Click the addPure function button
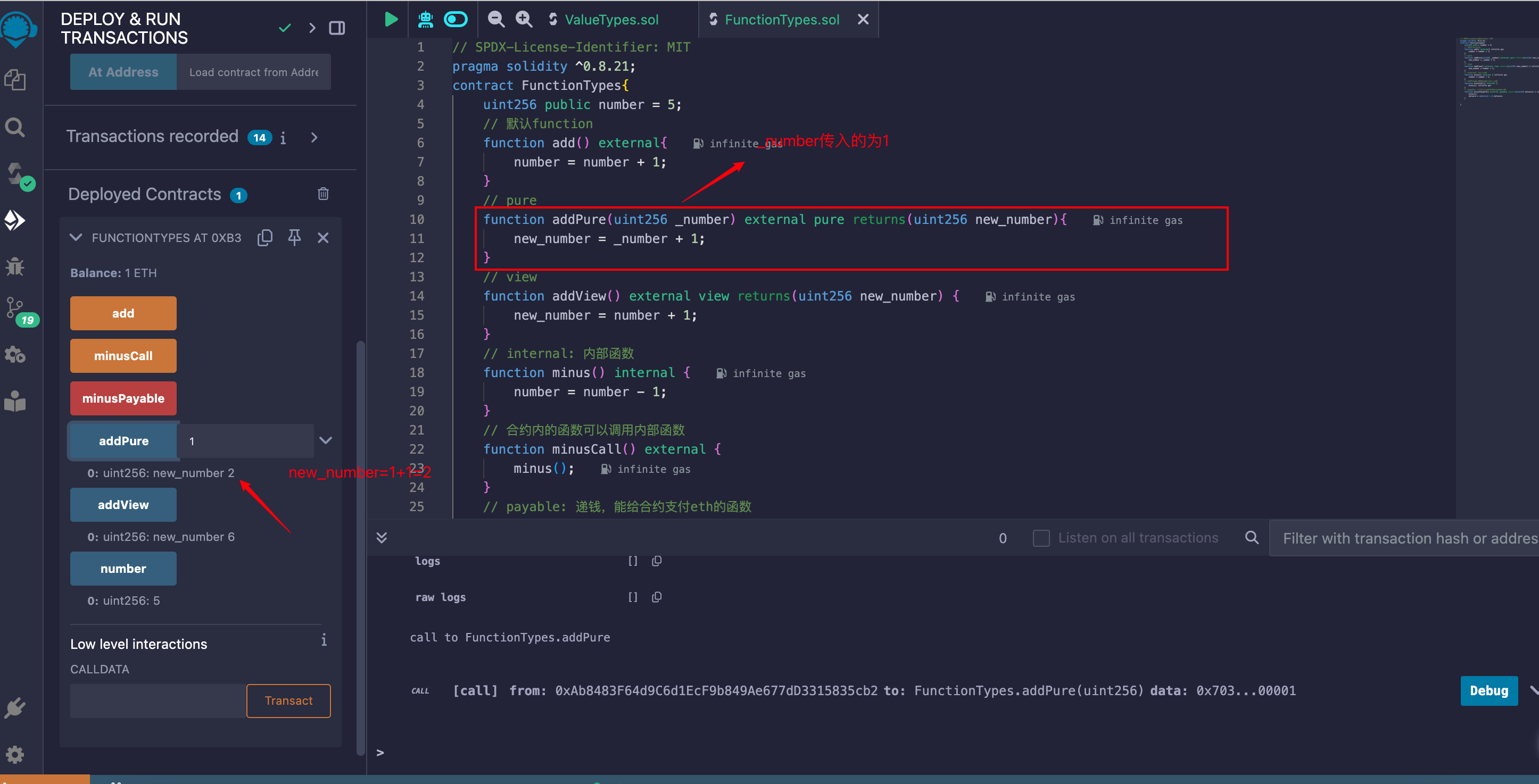 click(123, 440)
